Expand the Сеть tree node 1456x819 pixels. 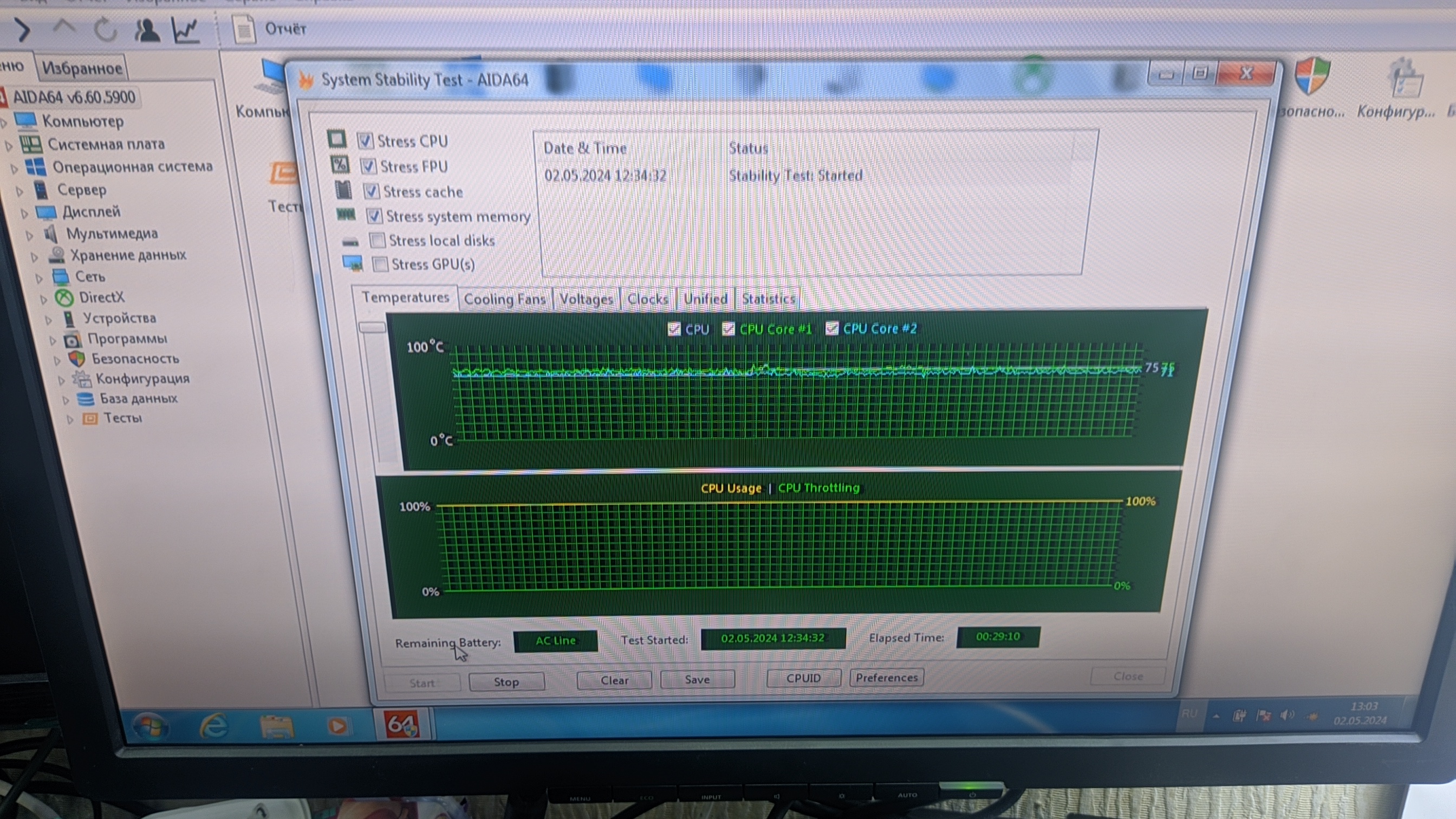point(40,278)
